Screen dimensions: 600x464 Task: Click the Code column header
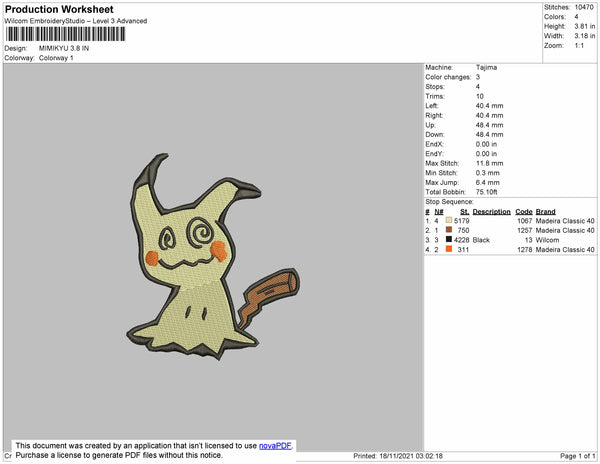(523, 212)
